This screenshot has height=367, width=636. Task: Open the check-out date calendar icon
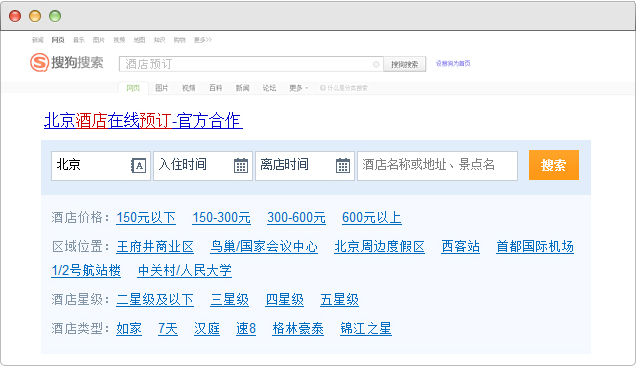343,165
